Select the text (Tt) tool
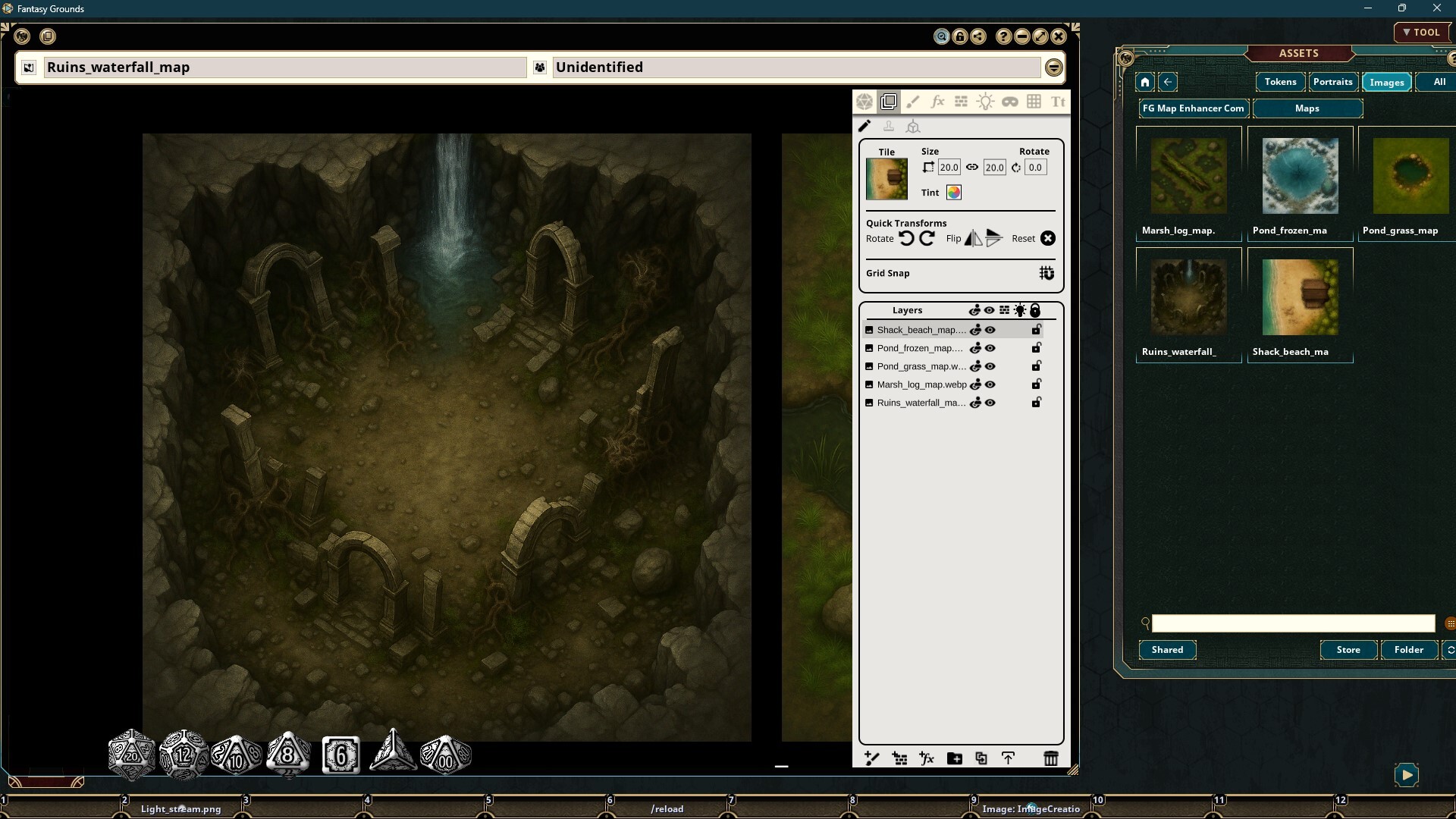This screenshot has width=1456, height=819. 1059,101
